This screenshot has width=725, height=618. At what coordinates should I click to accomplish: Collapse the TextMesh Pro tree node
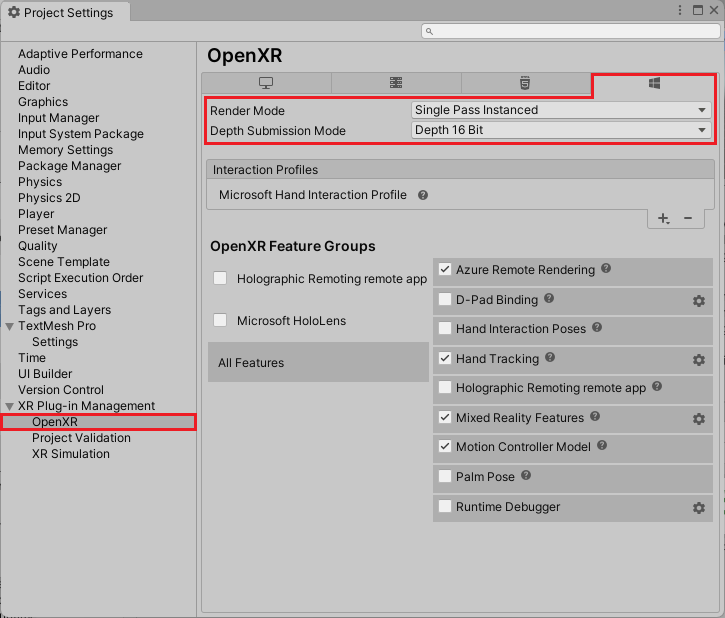10,326
